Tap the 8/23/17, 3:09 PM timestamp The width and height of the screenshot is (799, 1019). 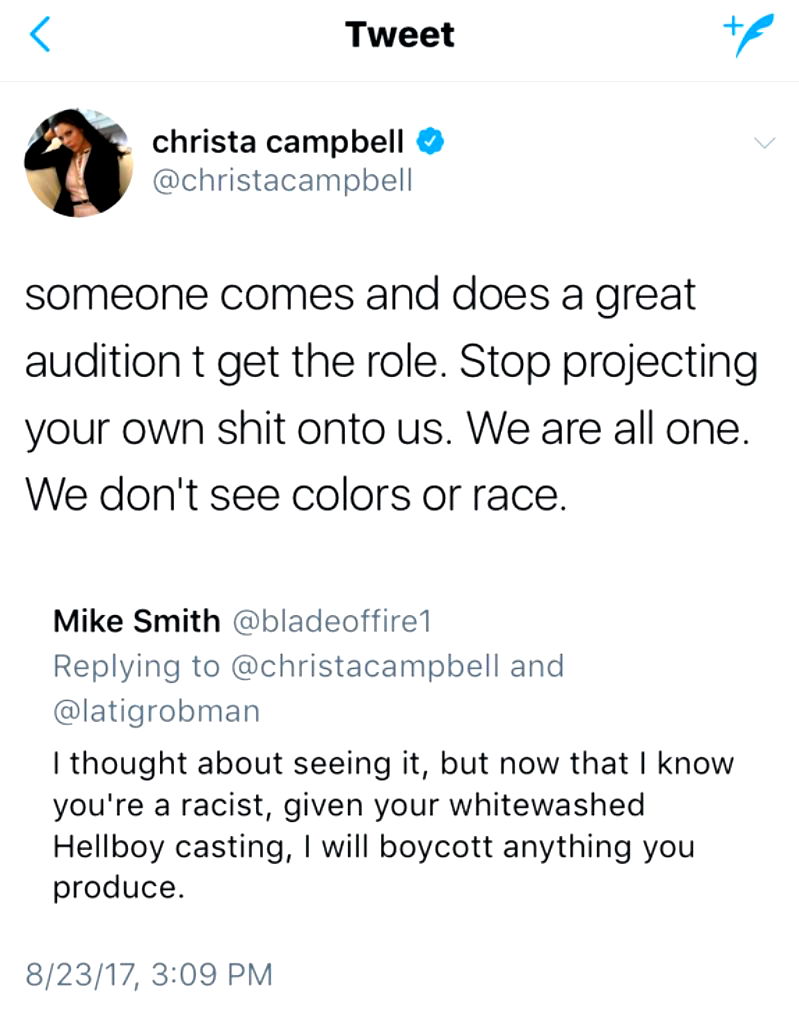point(148,973)
